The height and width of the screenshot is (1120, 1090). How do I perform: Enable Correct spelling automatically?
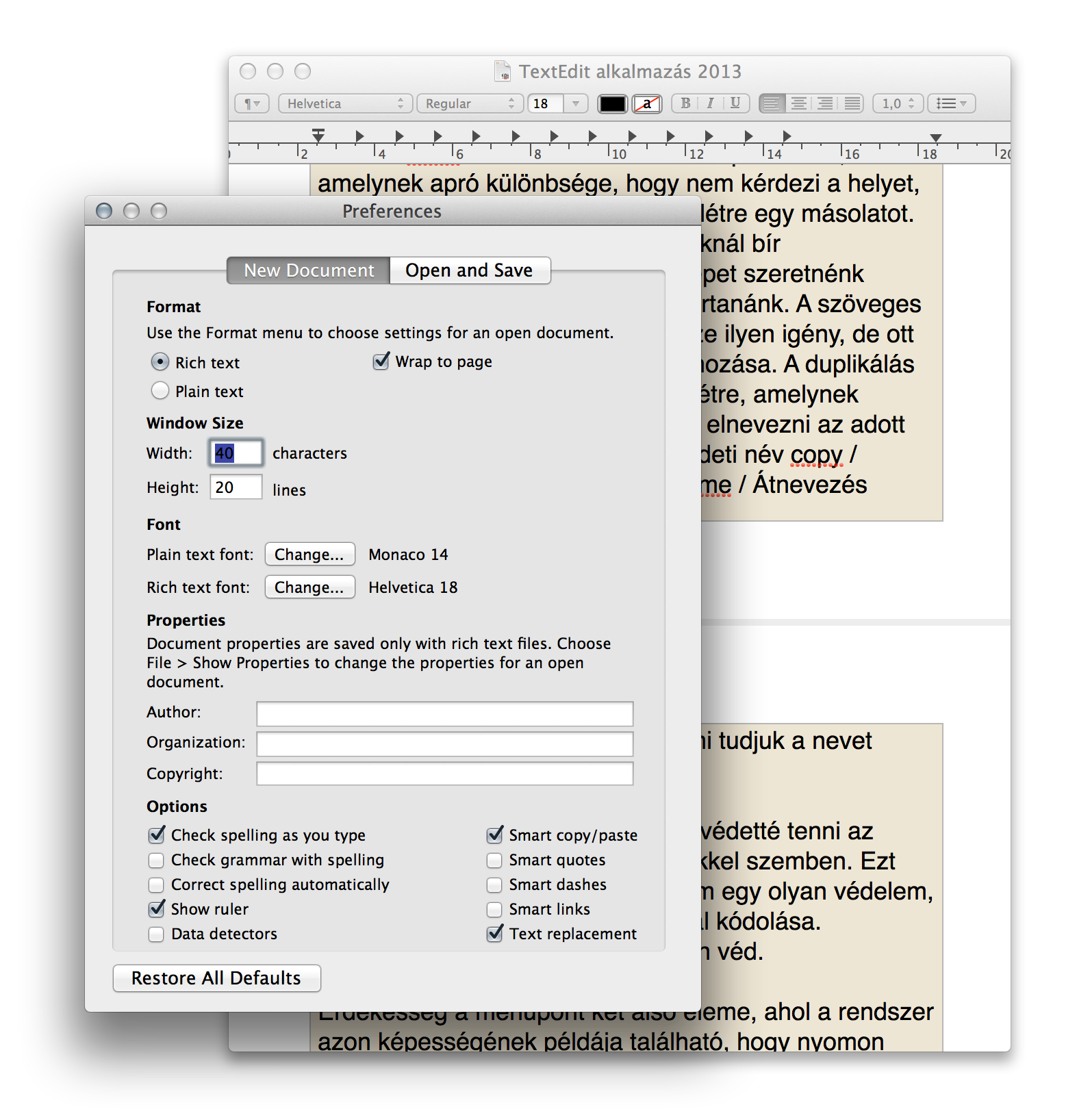157,884
